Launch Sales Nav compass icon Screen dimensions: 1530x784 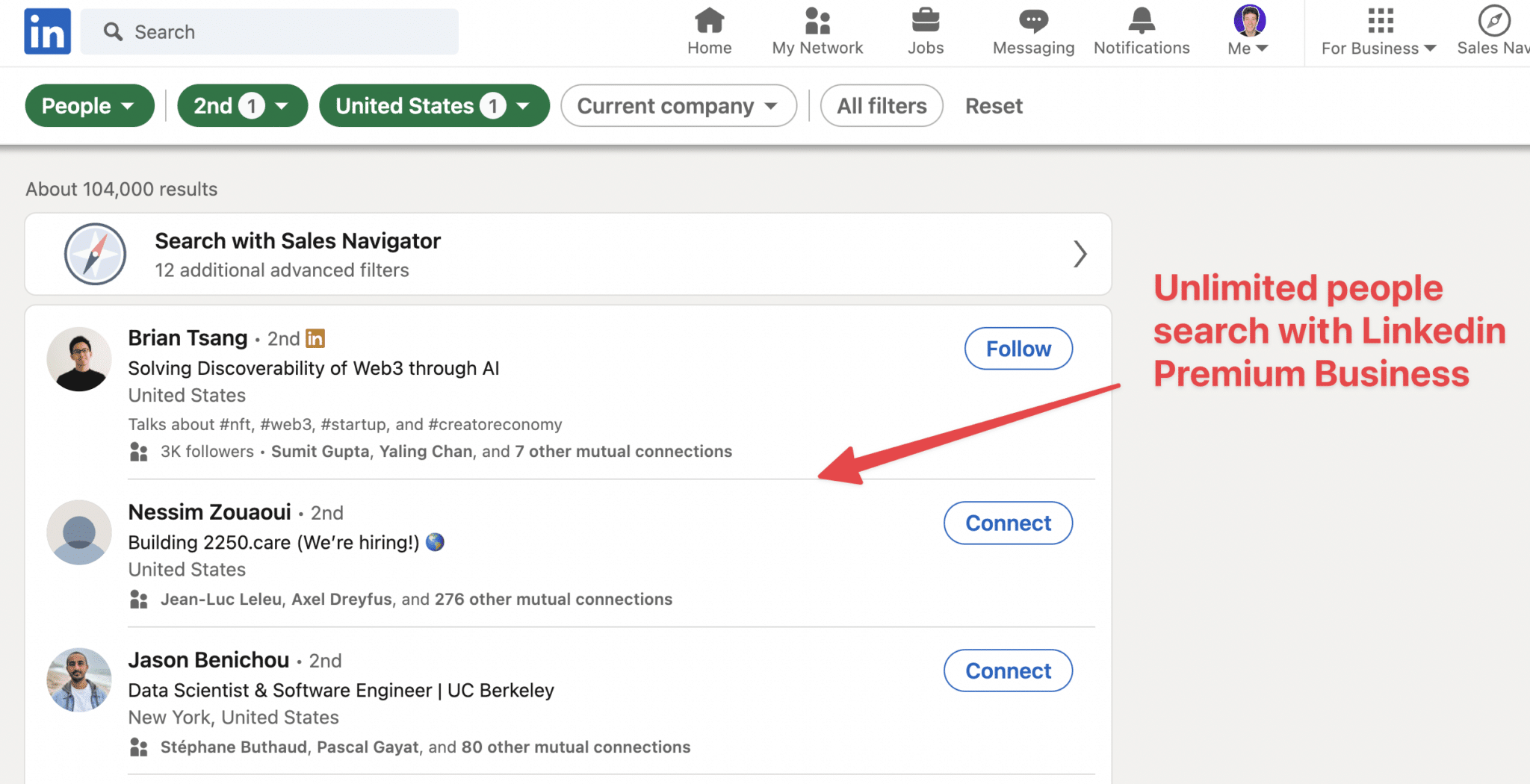(x=1493, y=21)
